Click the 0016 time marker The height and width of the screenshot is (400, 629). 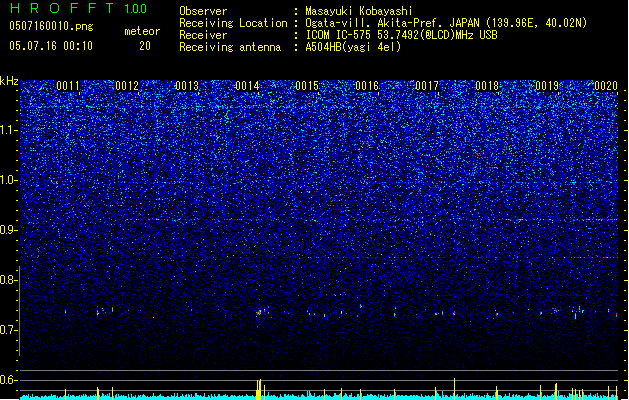tap(367, 86)
